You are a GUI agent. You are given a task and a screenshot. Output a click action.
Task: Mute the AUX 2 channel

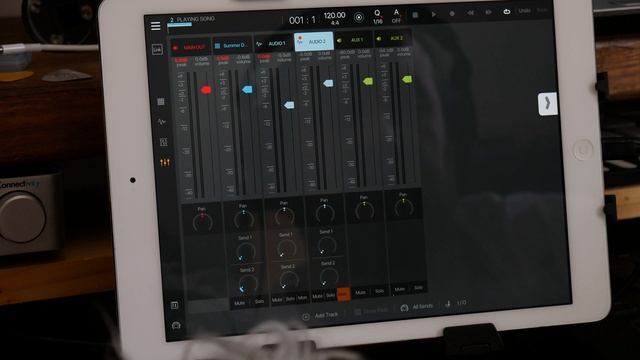pyautogui.click(x=400, y=289)
